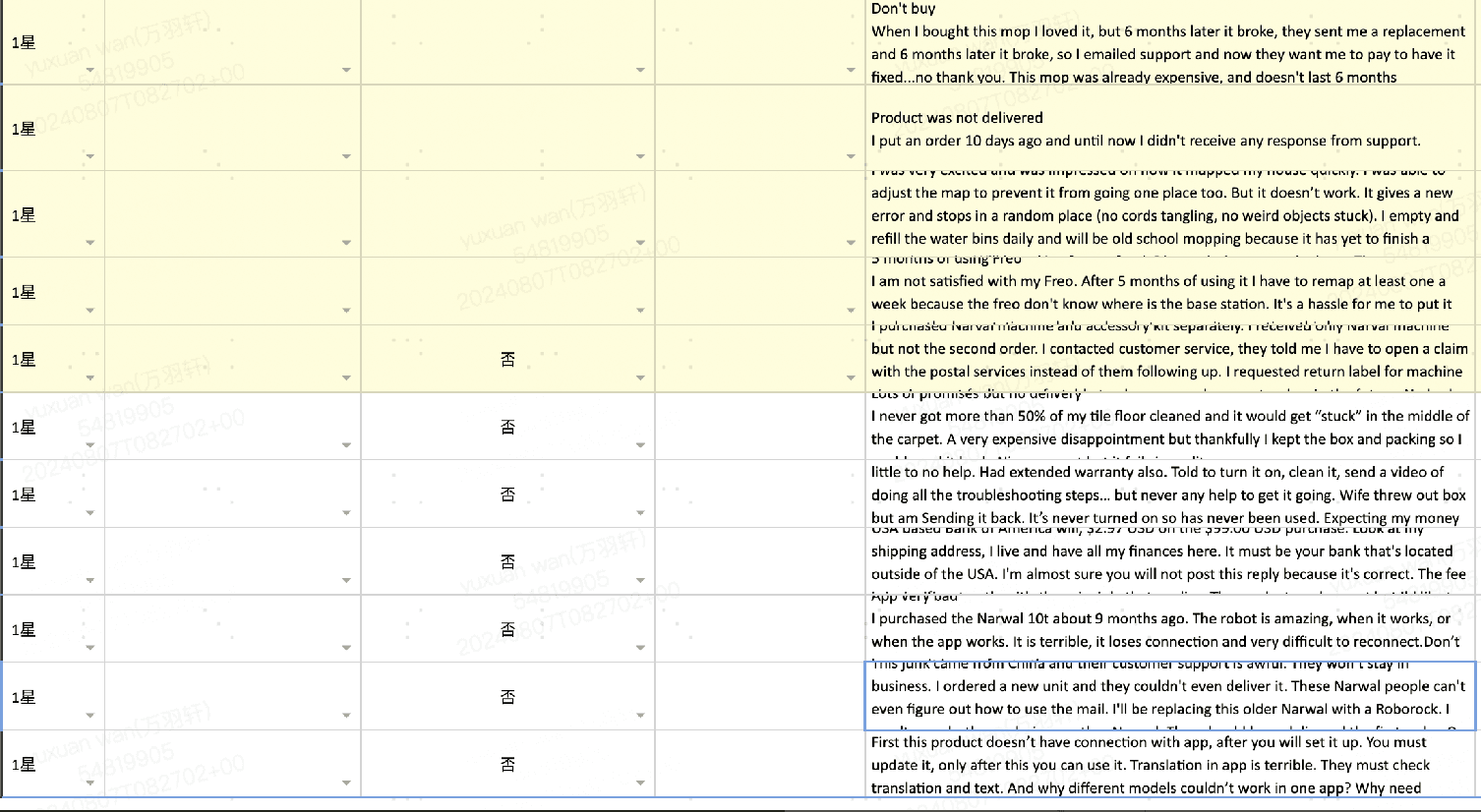
Task: Open the 1星 dropdown arrow in the "First this product" row
Action: click(x=90, y=783)
